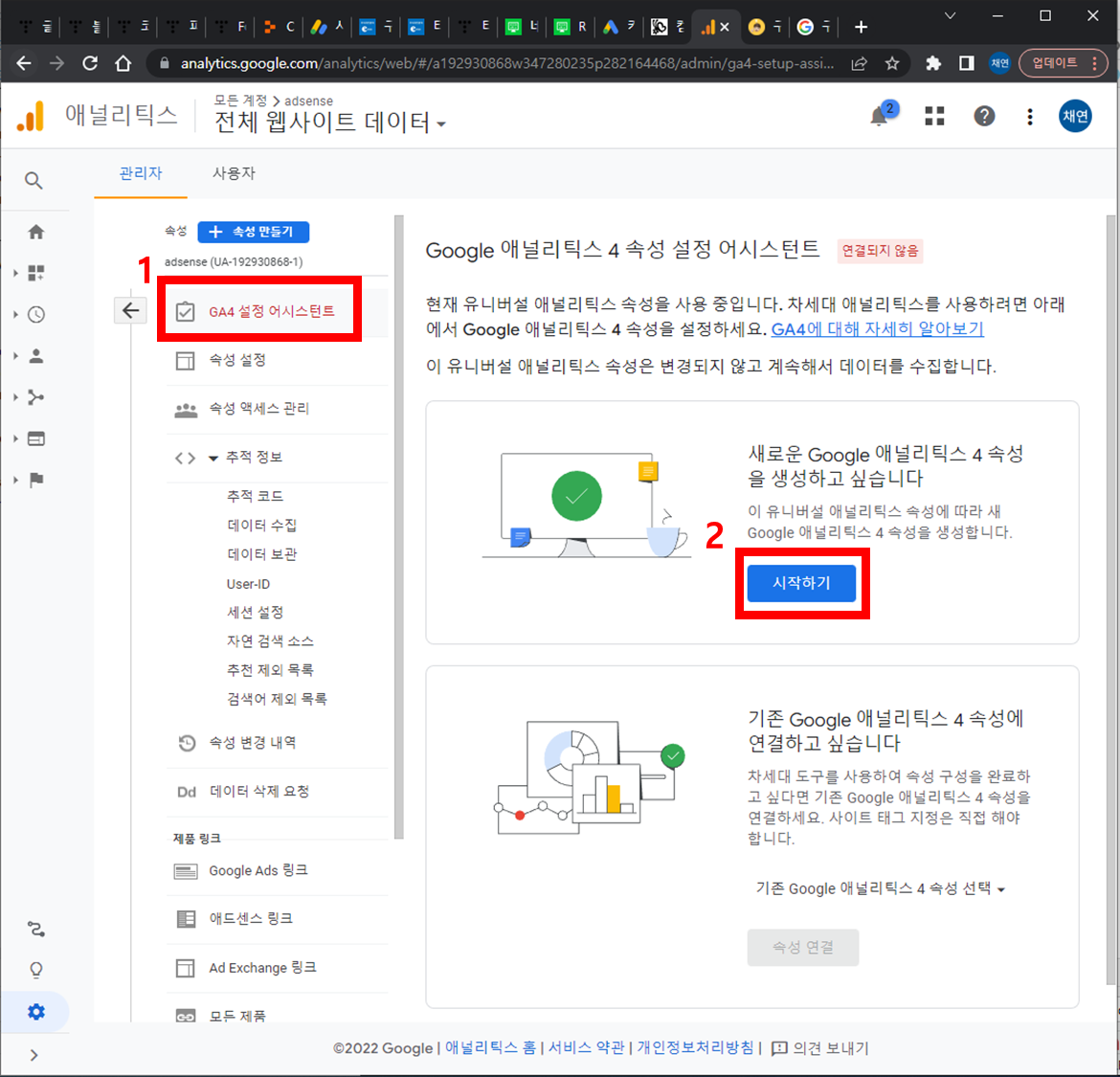Viewport: 1120px width, 1077px height.
Task: Switch to the 사용자 tab
Action: pyautogui.click(x=234, y=173)
